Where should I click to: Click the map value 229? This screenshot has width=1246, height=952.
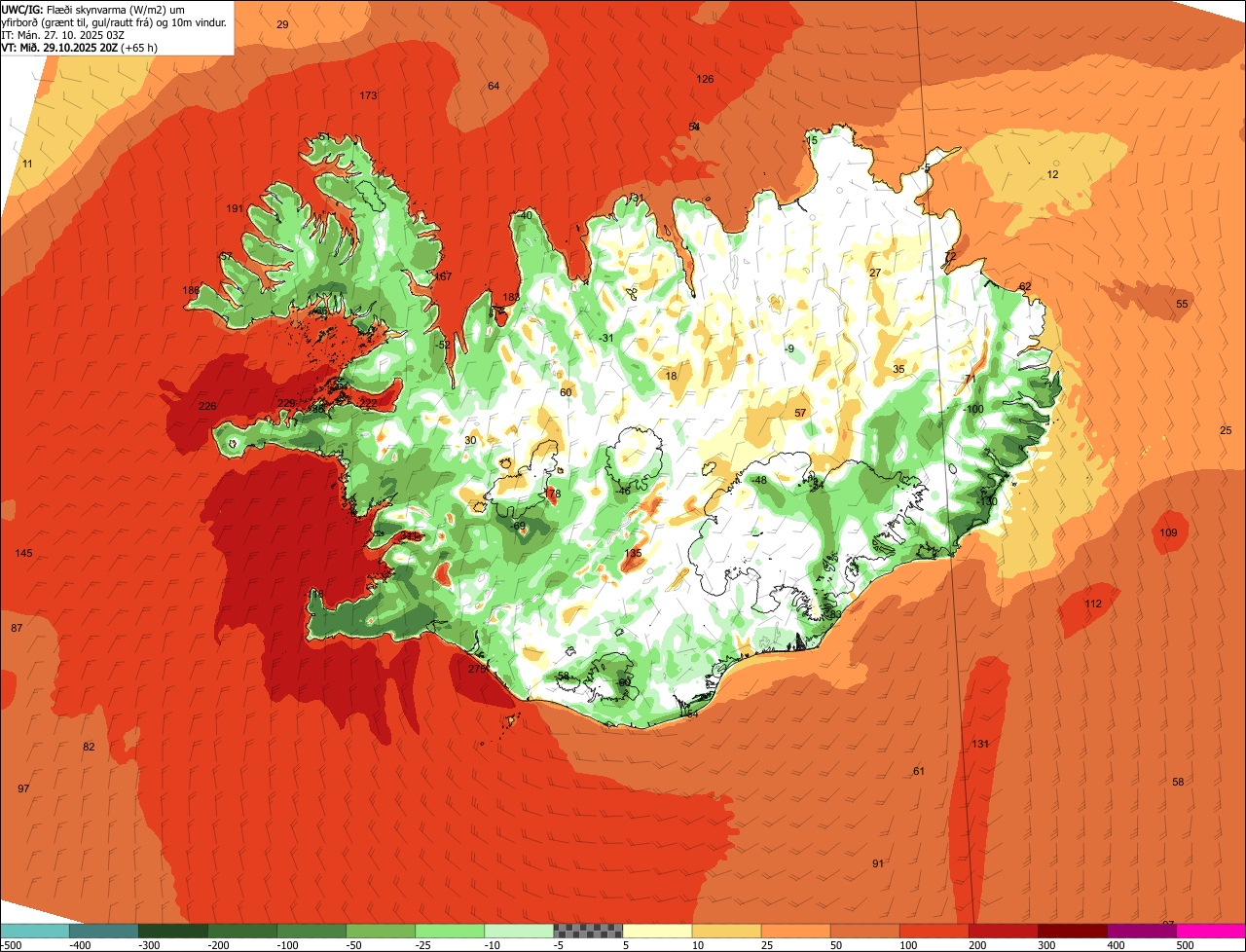pos(286,403)
